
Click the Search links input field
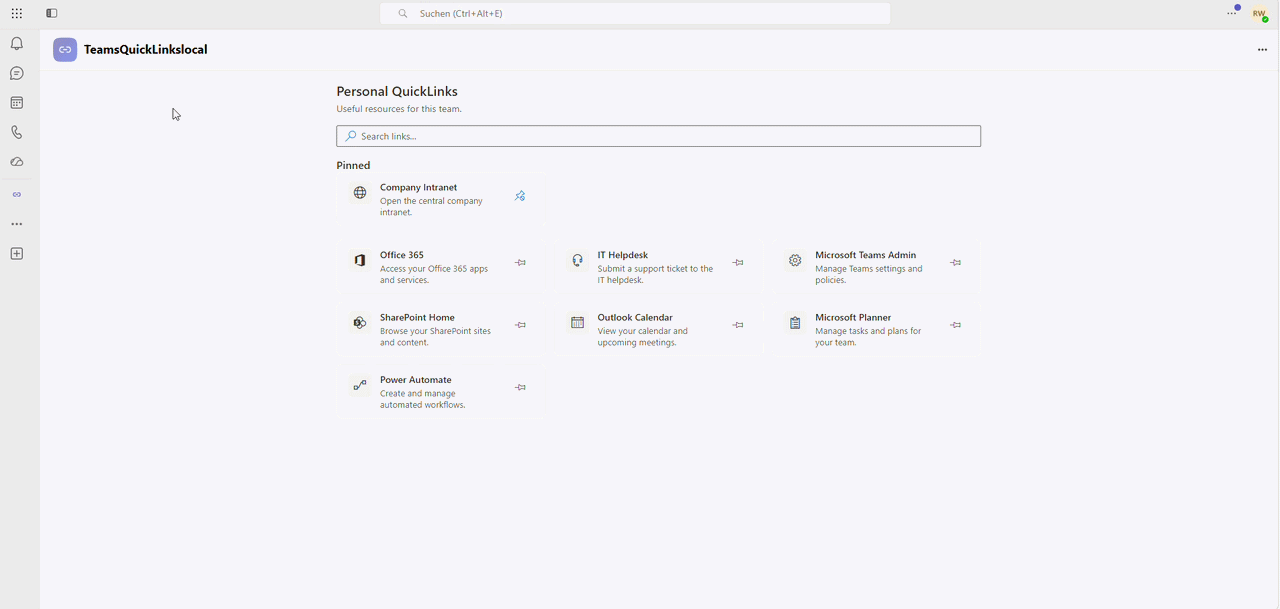[659, 136]
